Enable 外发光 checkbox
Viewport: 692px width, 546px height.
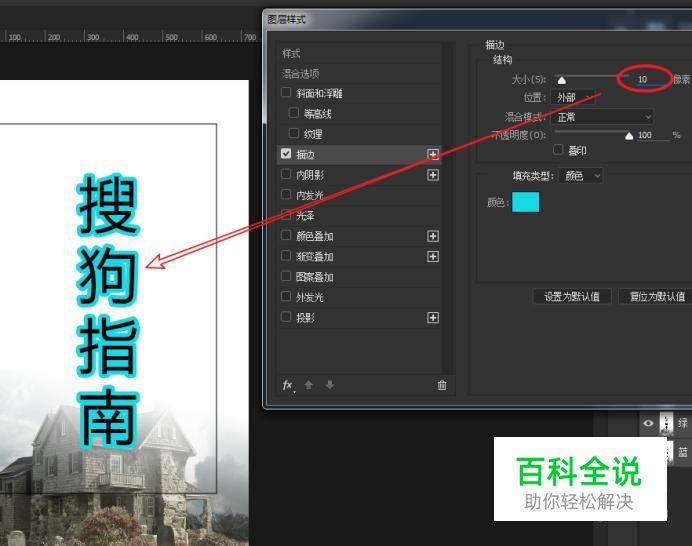point(286,296)
